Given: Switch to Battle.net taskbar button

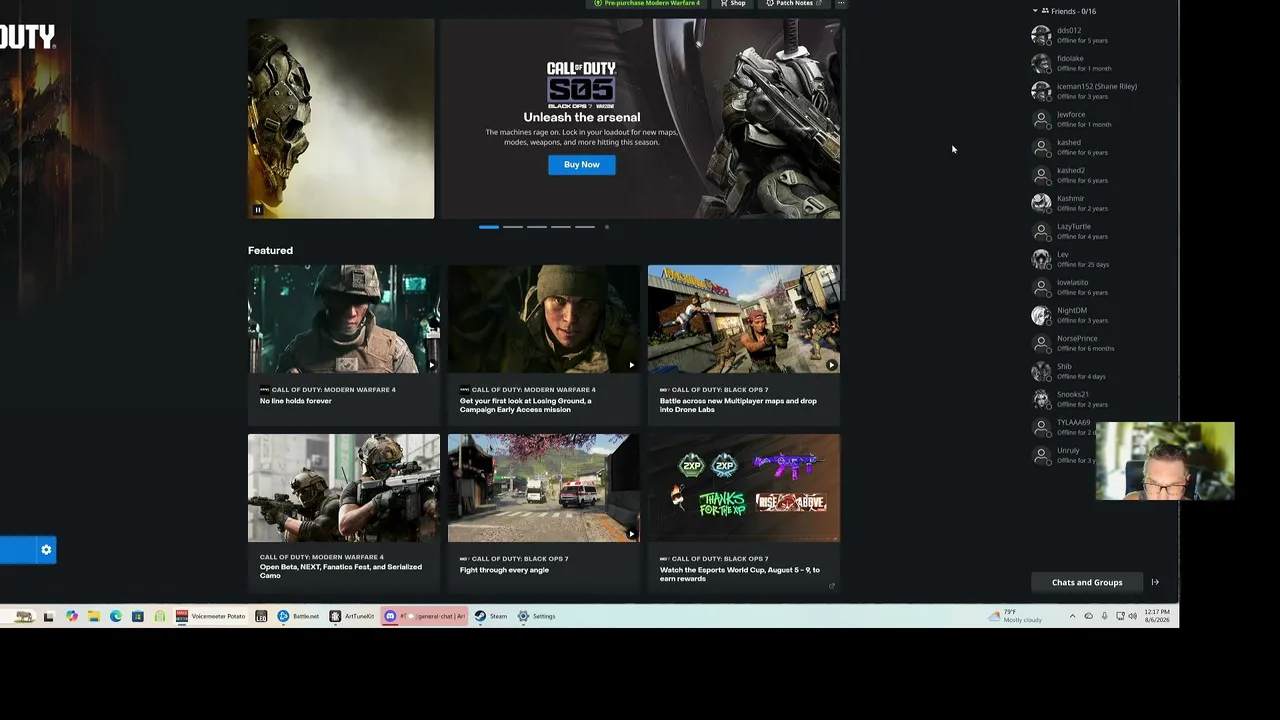Looking at the screenshot, I should (299, 616).
